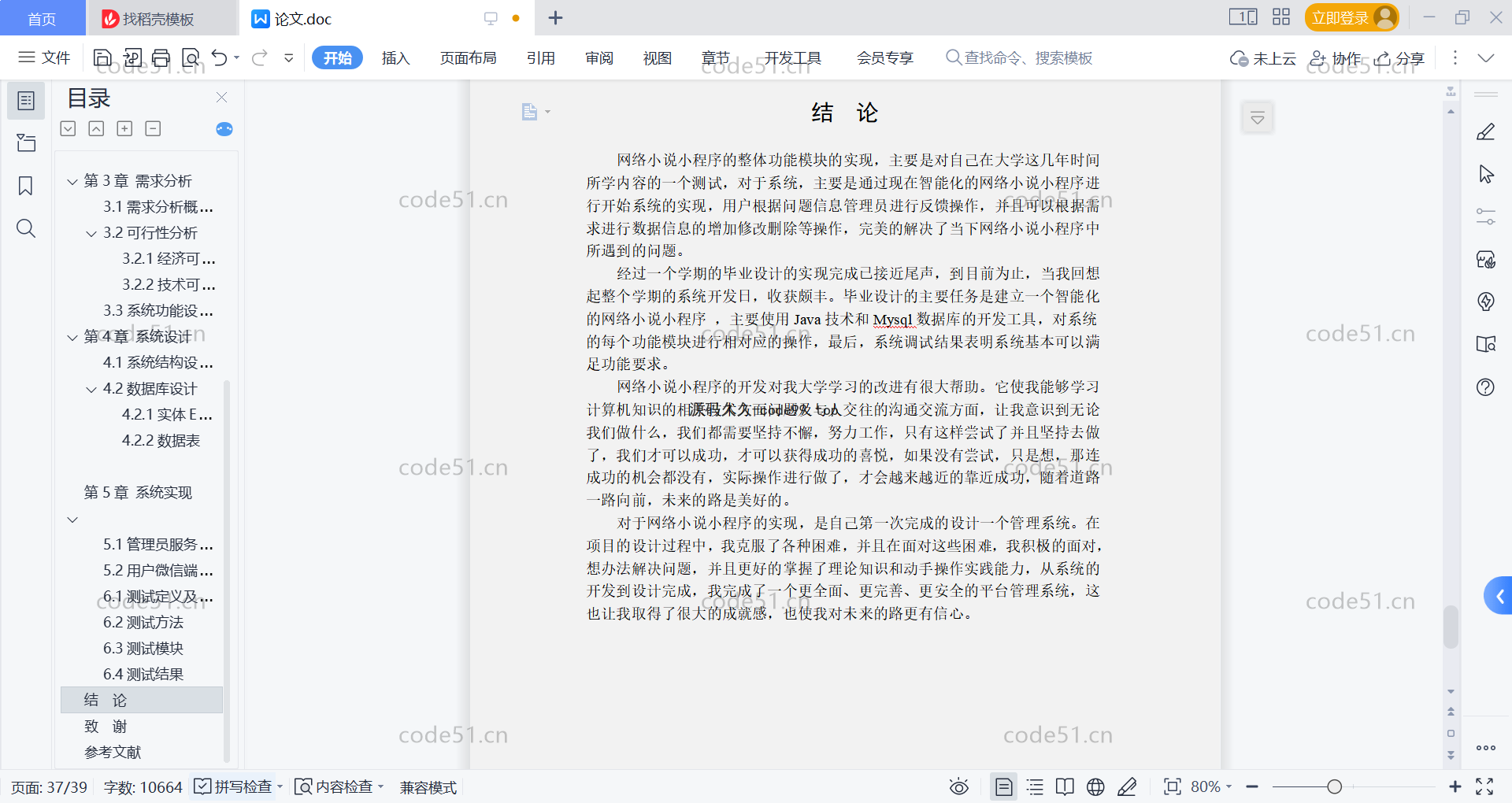Screen dimensions: 1512x803
Task: Toggle 内容检查 in status bar
Action: tap(339, 786)
